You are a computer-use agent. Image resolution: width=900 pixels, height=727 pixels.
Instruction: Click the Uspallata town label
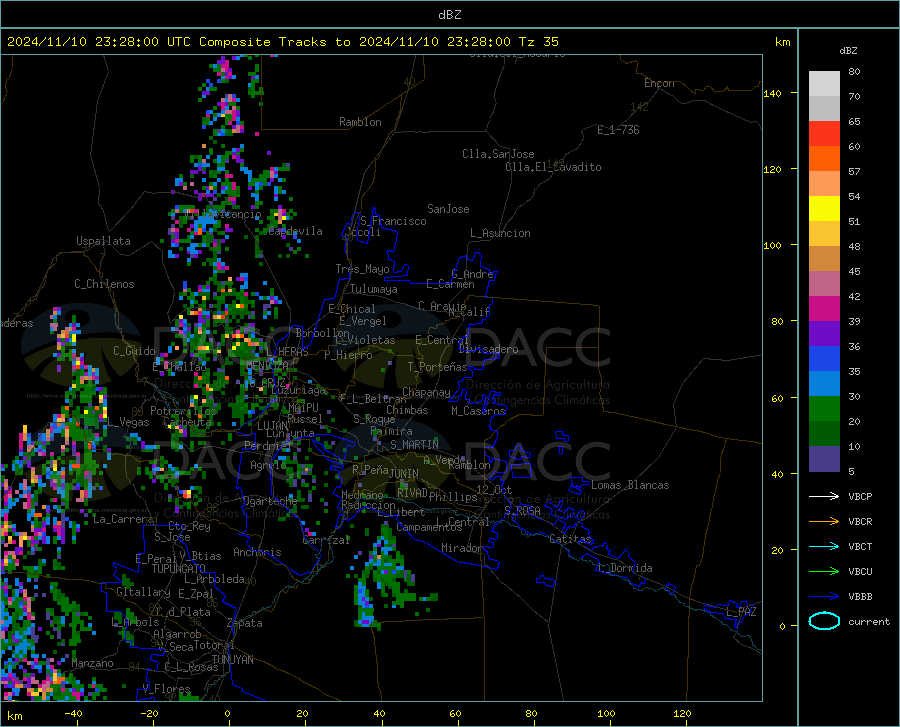pyautogui.click(x=103, y=241)
